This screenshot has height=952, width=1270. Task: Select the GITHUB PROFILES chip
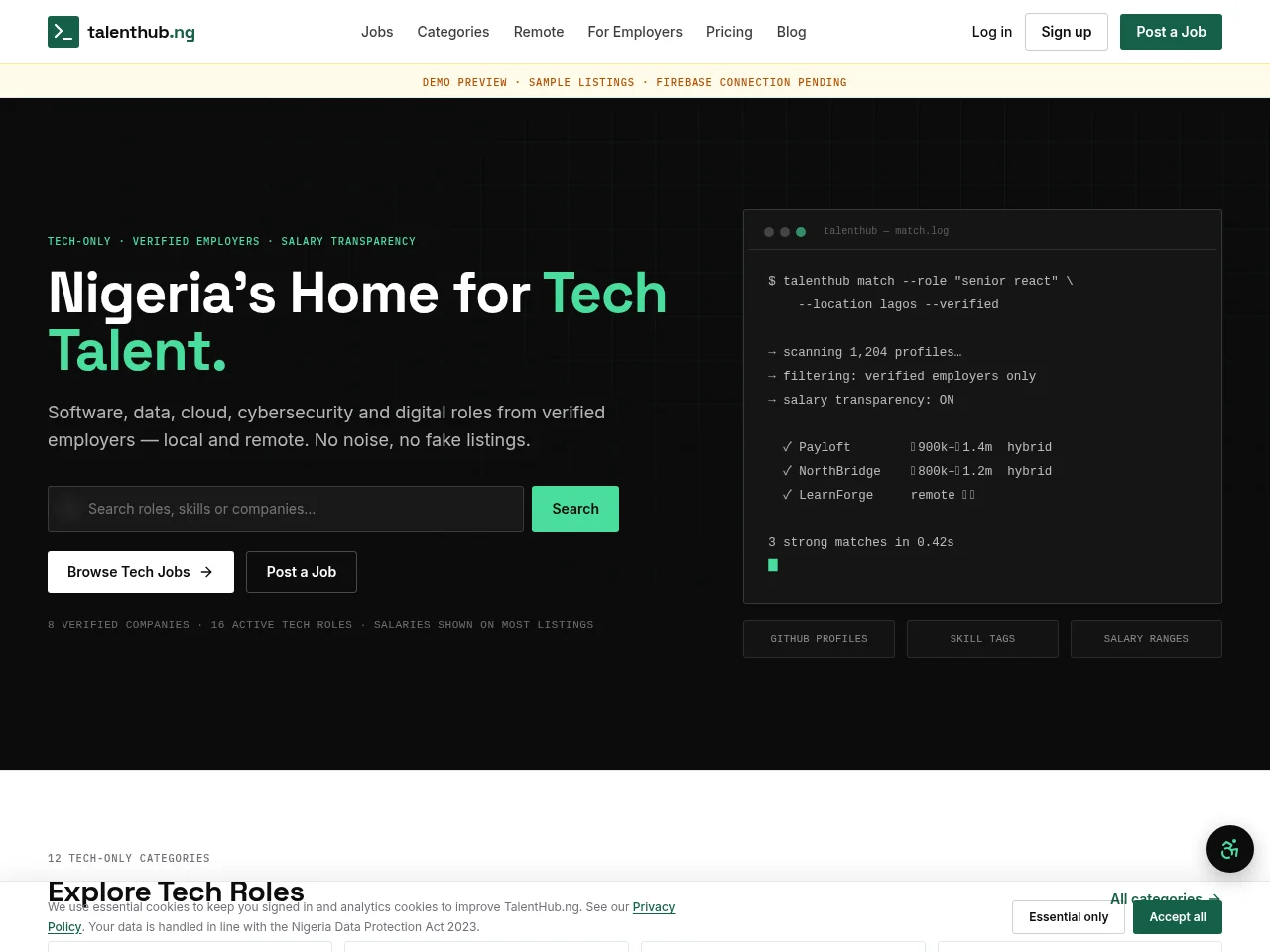tap(819, 639)
